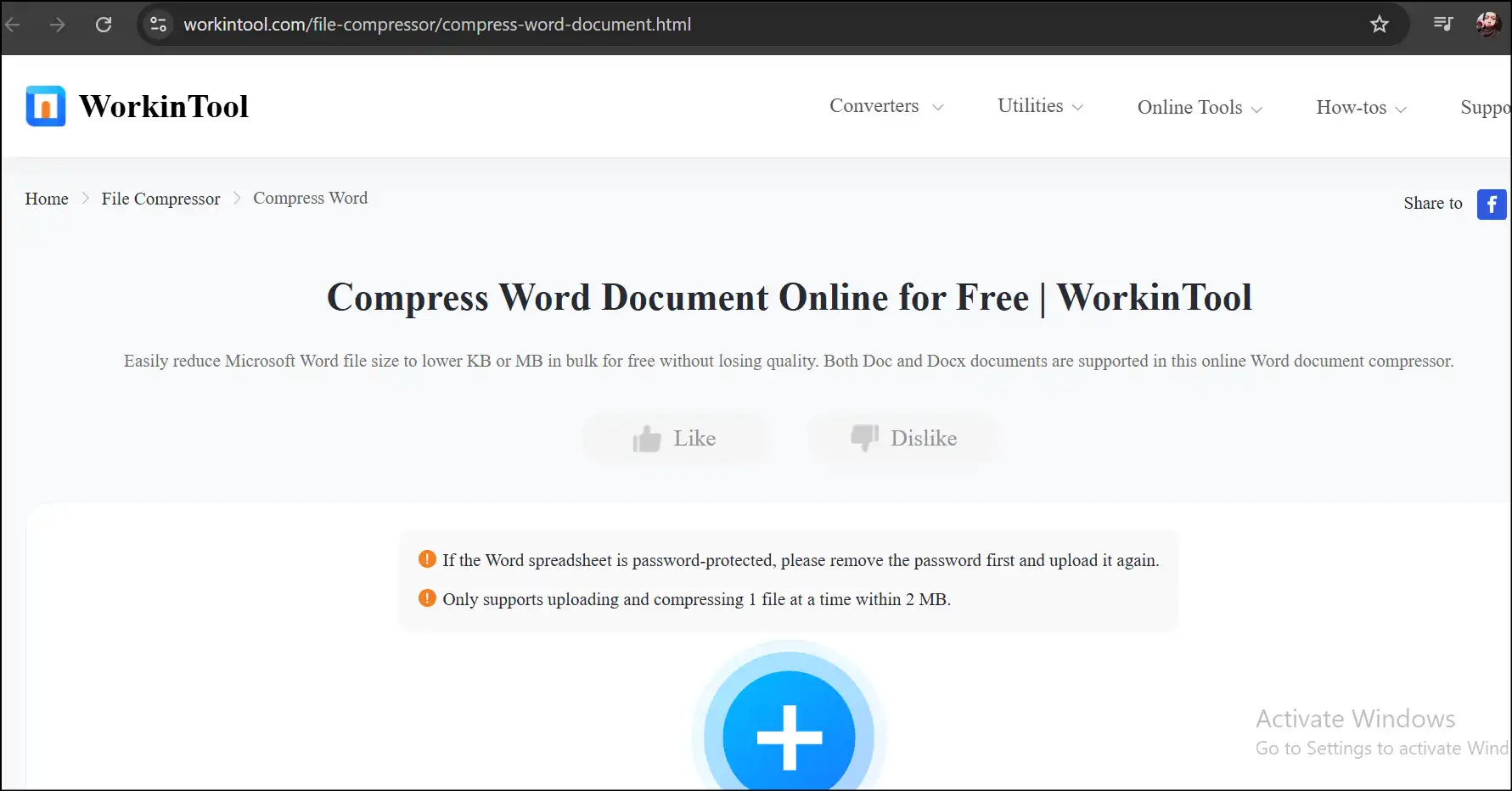Share to Facebook icon

1492,204
